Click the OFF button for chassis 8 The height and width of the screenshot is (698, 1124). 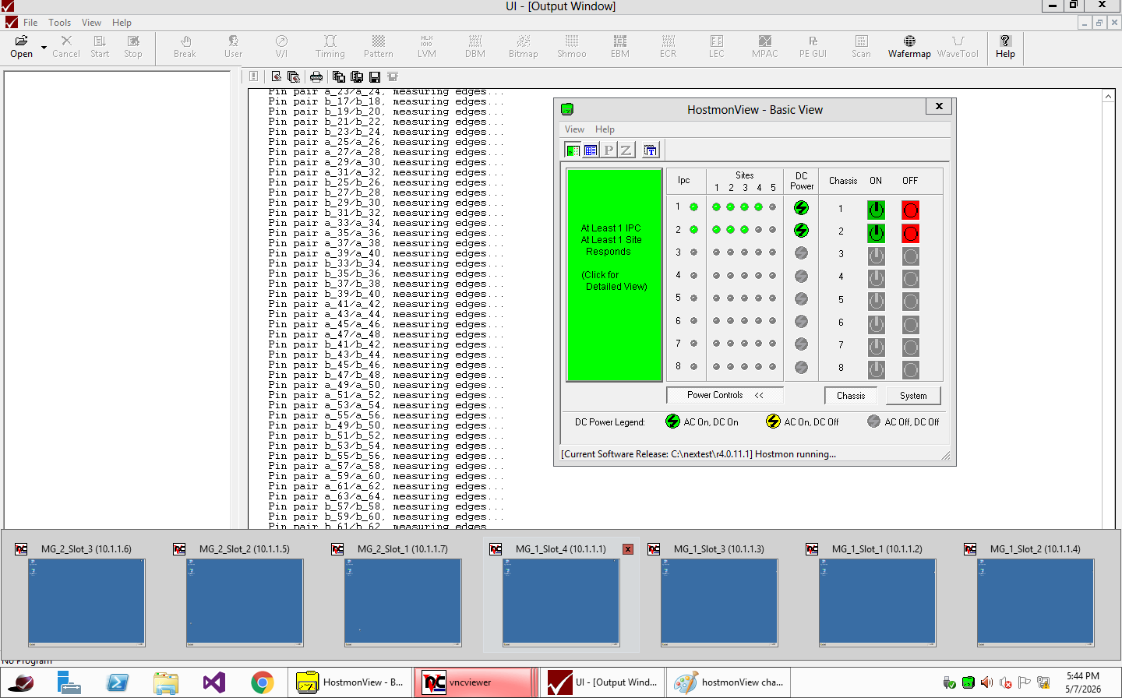coord(910,370)
